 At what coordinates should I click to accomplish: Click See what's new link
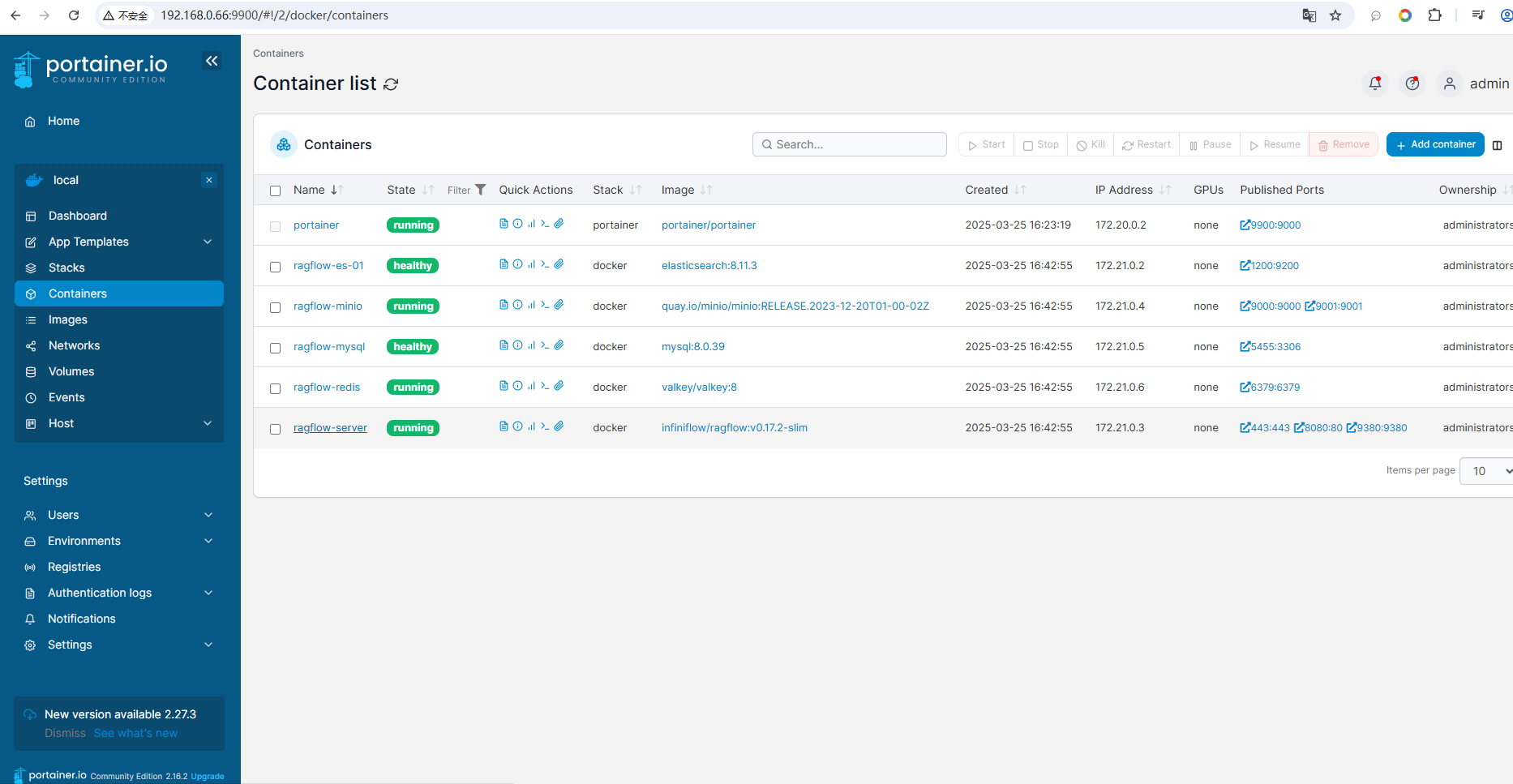(x=135, y=733)
